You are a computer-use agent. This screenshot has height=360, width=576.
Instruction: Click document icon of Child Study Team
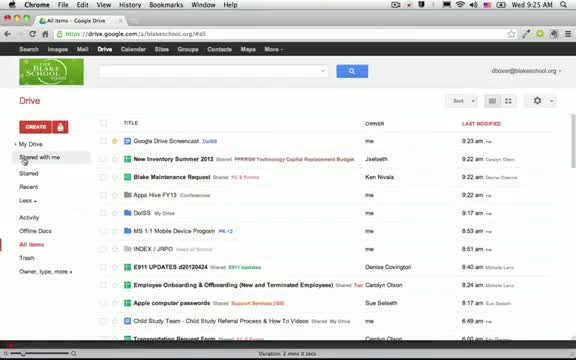coord(127,321)
